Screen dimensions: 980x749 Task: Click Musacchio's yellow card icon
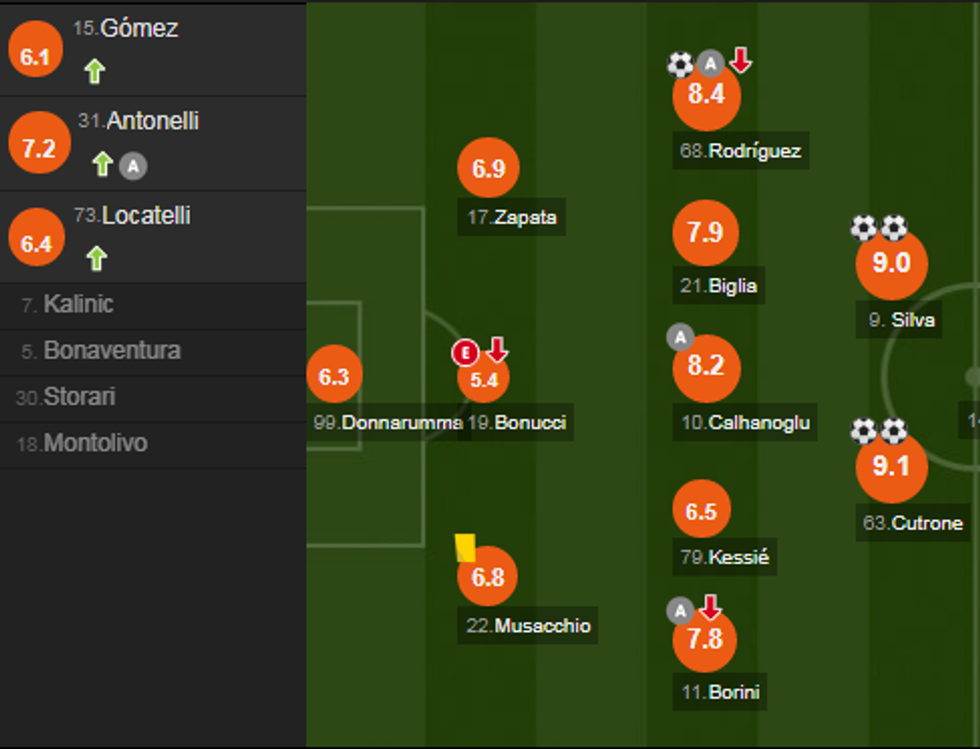465,547
